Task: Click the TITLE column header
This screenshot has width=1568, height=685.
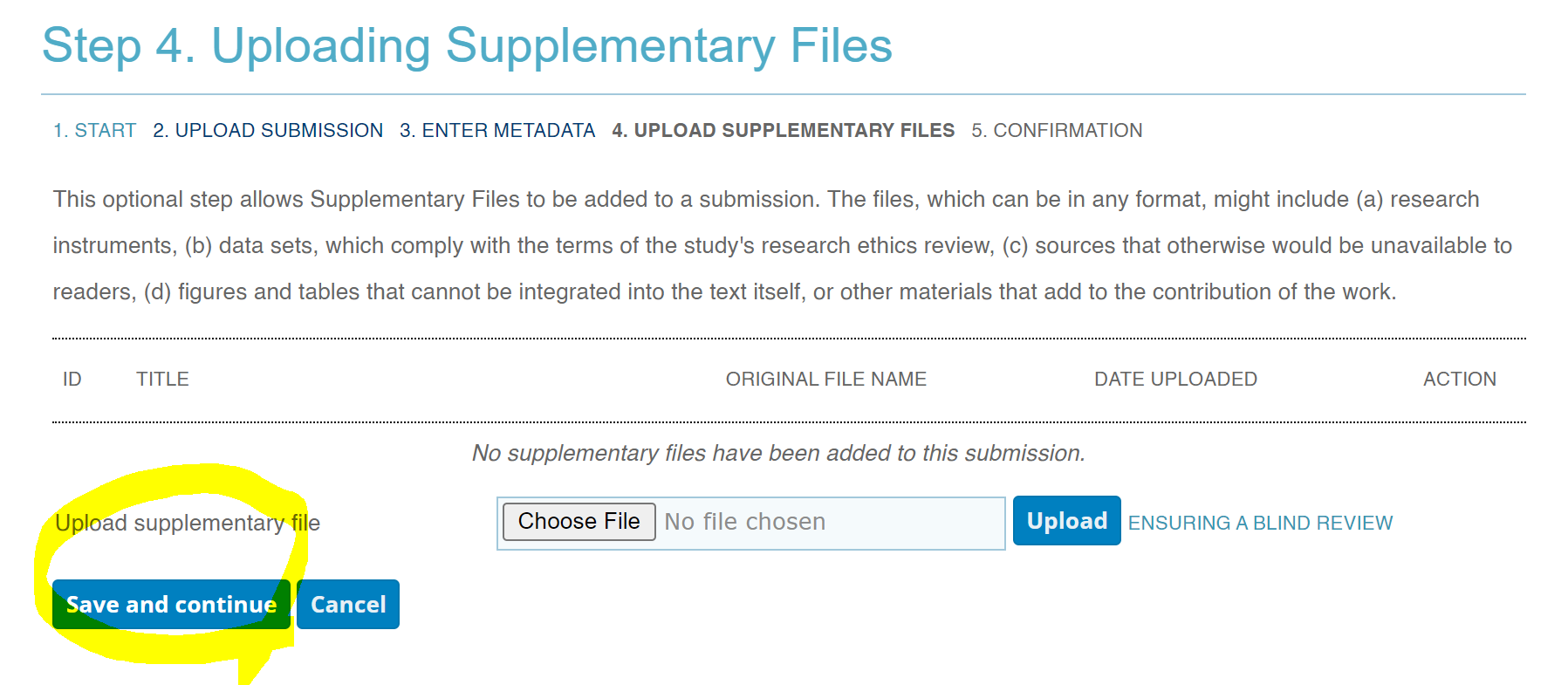Action: click(162, 380)
